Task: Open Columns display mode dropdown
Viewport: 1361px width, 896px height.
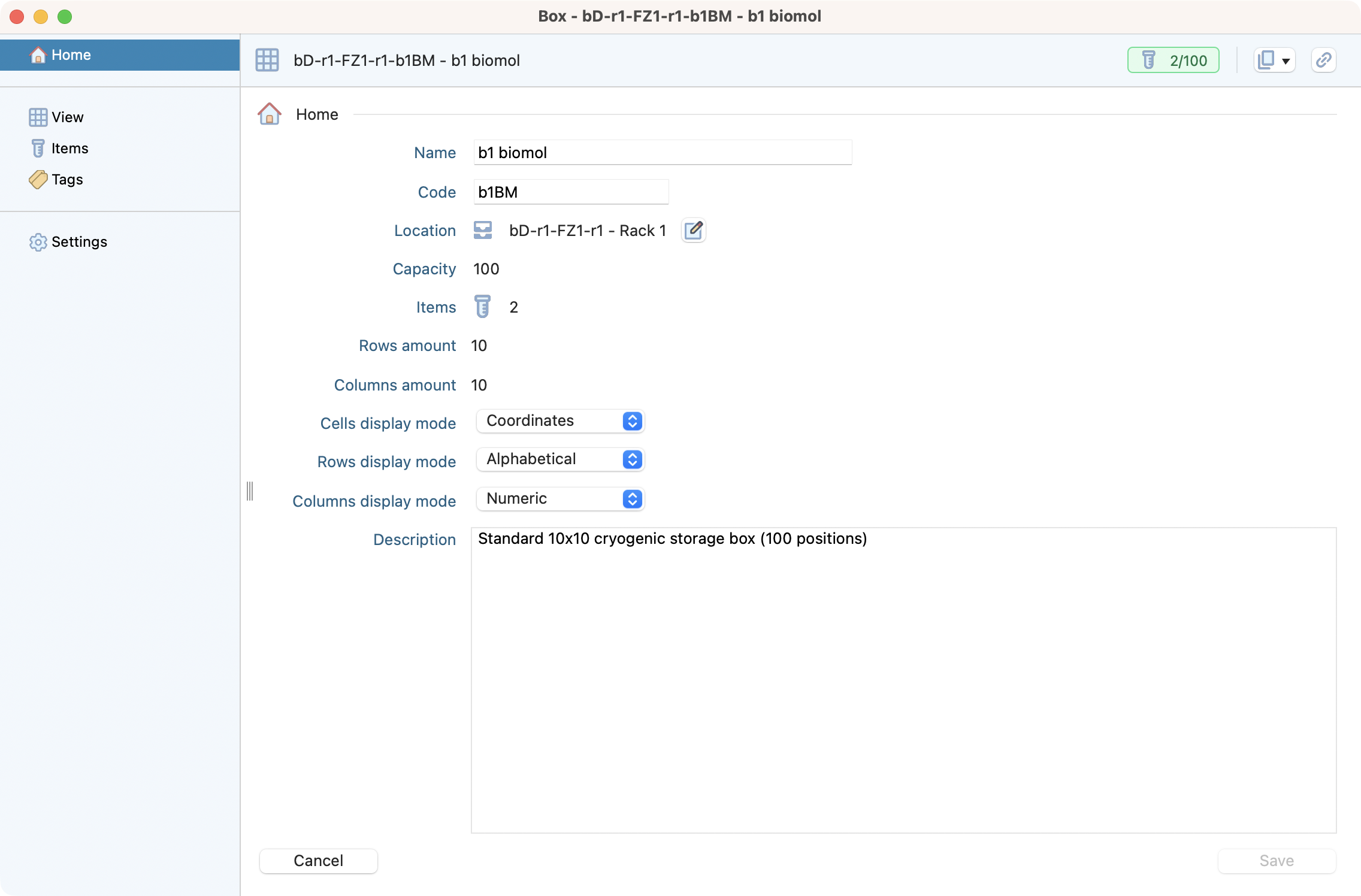Action: coord(560,499)
